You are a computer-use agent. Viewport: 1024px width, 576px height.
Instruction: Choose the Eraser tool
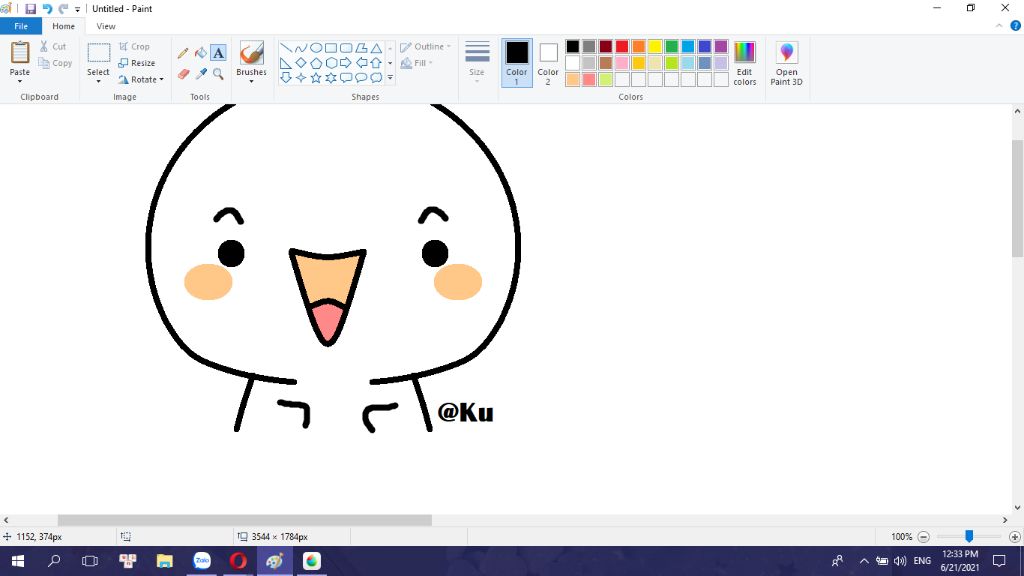coord(183,74)
